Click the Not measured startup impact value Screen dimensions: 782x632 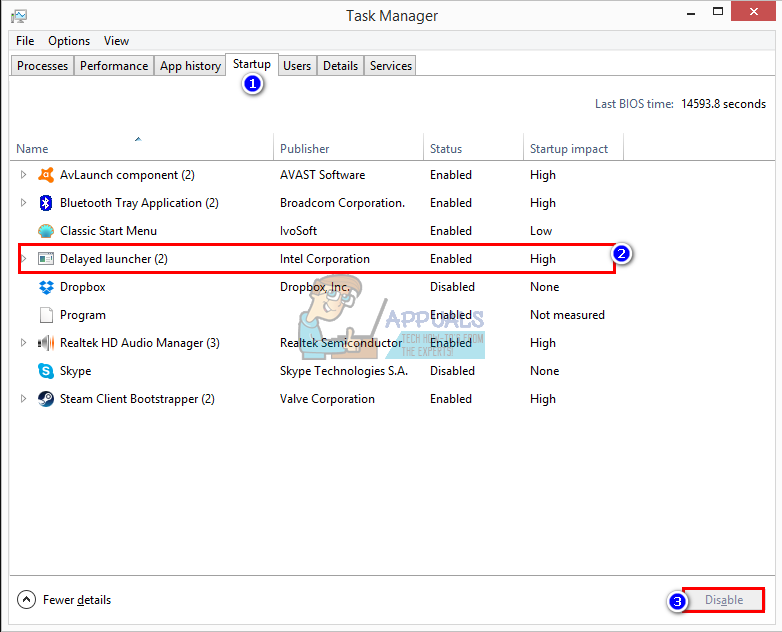568,315
